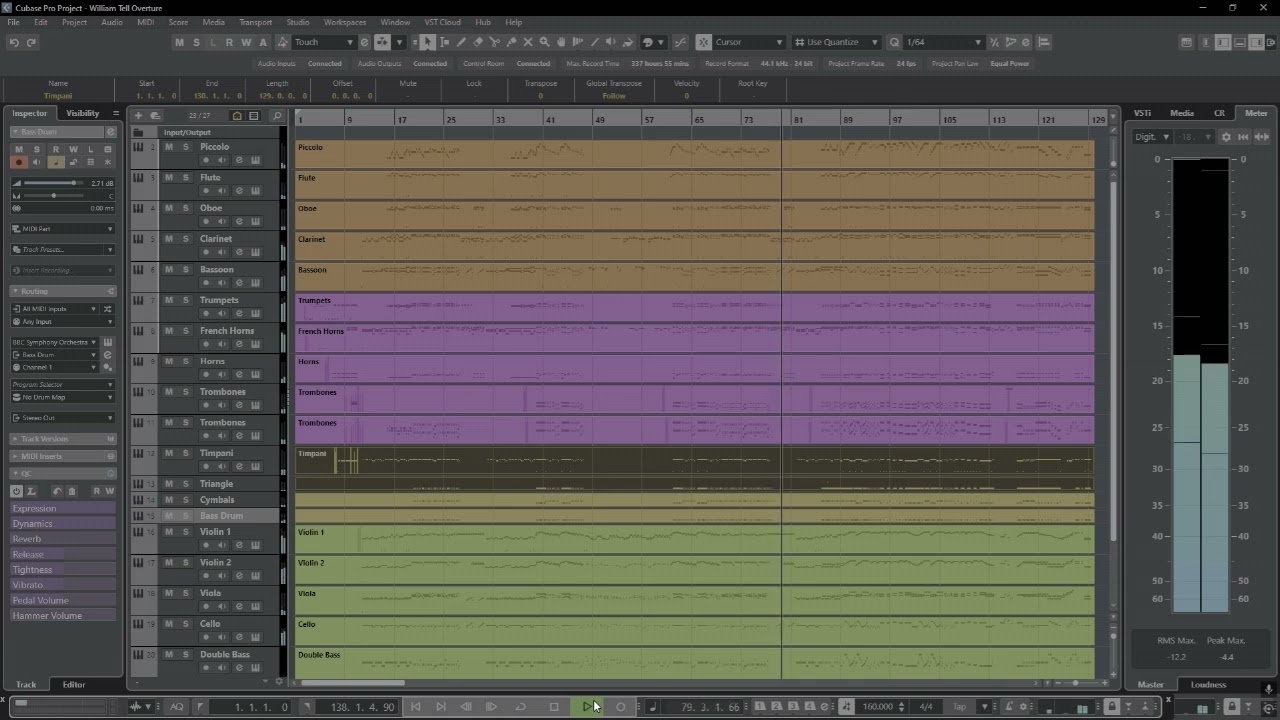Solo the French Horns track
The image size is (1280, 720).
tap(185, 331)
